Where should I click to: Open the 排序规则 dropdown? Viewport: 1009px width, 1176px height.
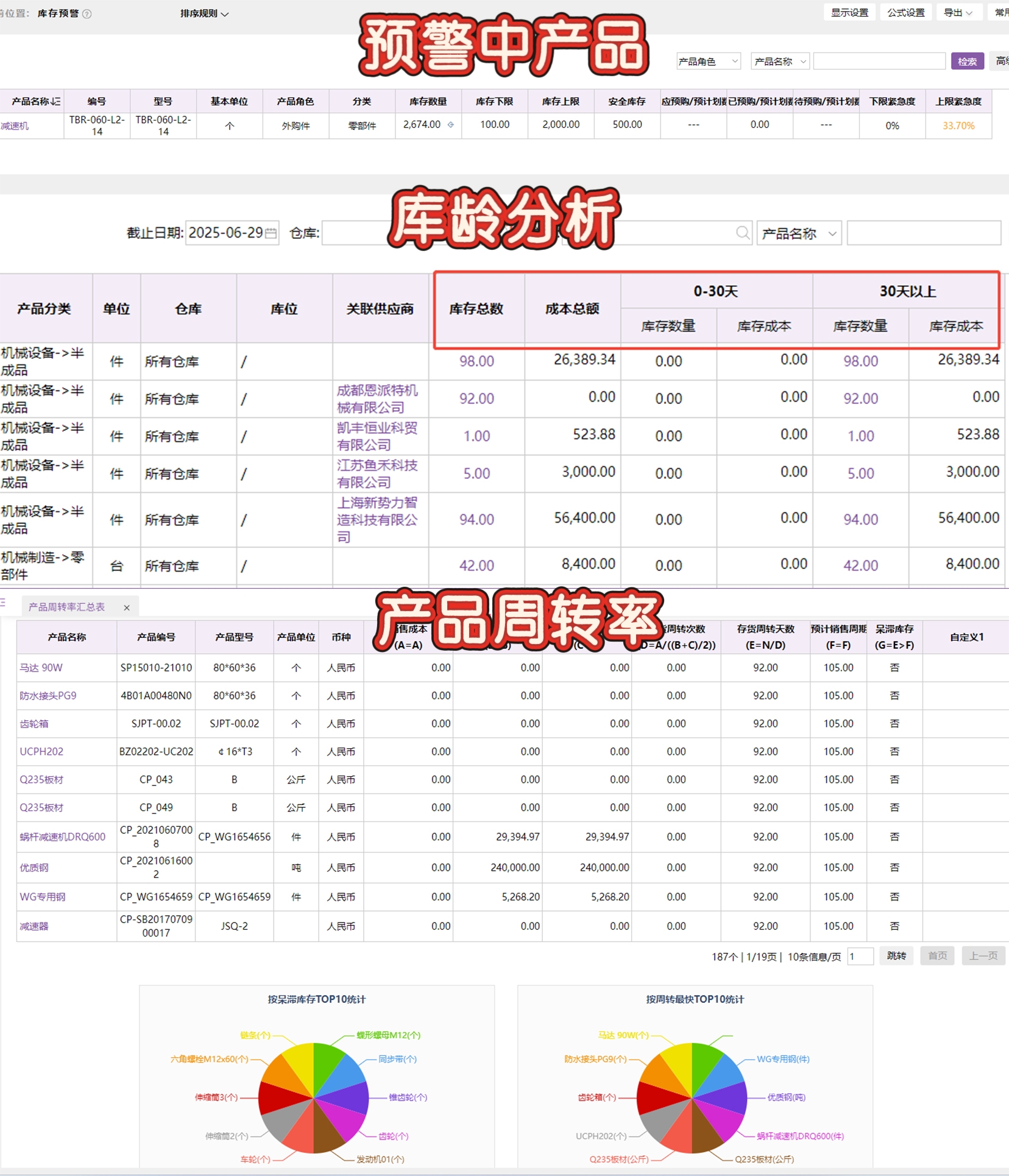(x=204, y=13)
